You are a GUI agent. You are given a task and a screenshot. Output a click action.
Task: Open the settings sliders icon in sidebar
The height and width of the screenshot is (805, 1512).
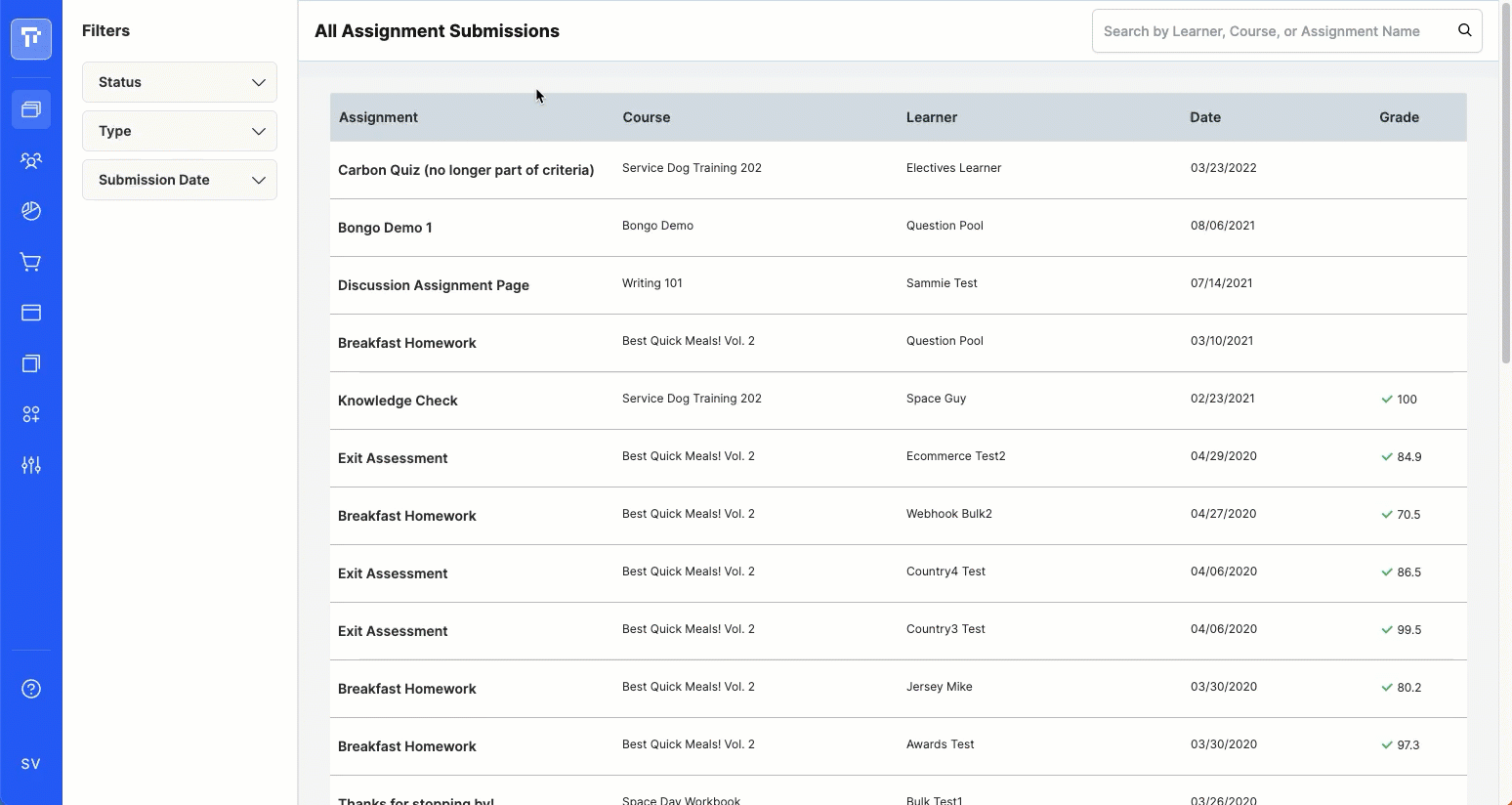(x=31, y=465)
